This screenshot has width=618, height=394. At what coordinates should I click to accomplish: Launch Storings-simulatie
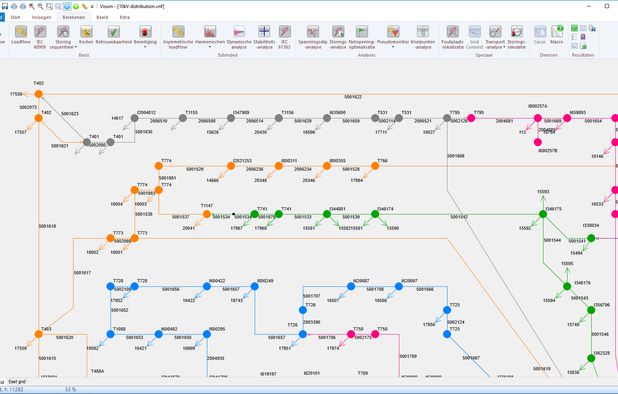pyautogui.click(x=516, y=37)
